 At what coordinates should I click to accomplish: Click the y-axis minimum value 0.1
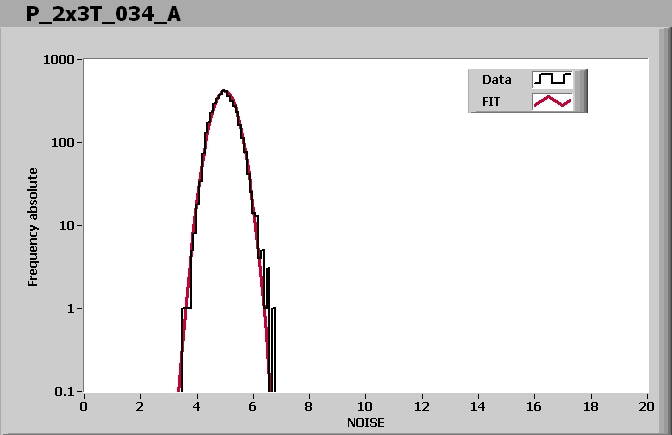(x=68, y=392)
